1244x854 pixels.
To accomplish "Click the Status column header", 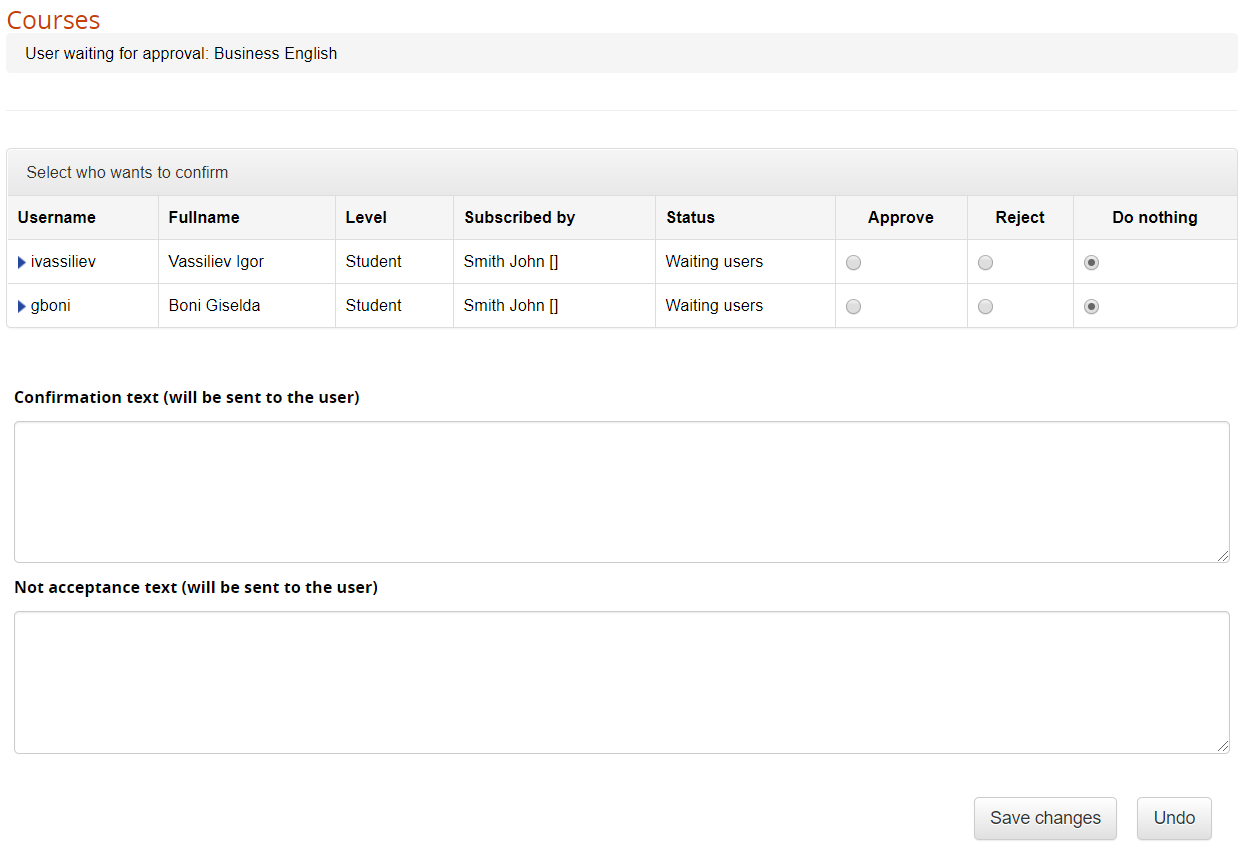I will point(691,217).
